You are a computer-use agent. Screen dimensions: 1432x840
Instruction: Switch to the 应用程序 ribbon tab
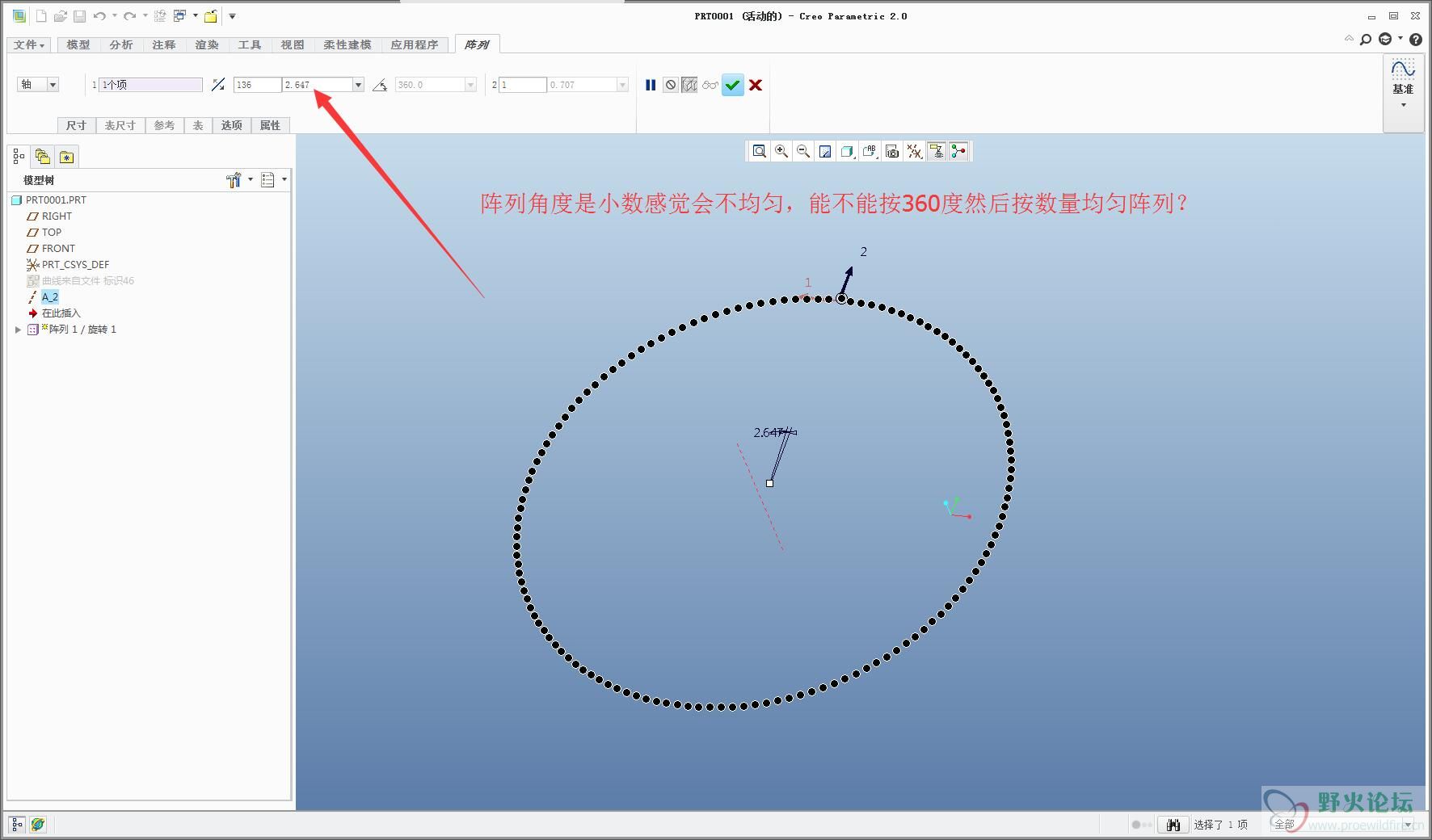415,45
